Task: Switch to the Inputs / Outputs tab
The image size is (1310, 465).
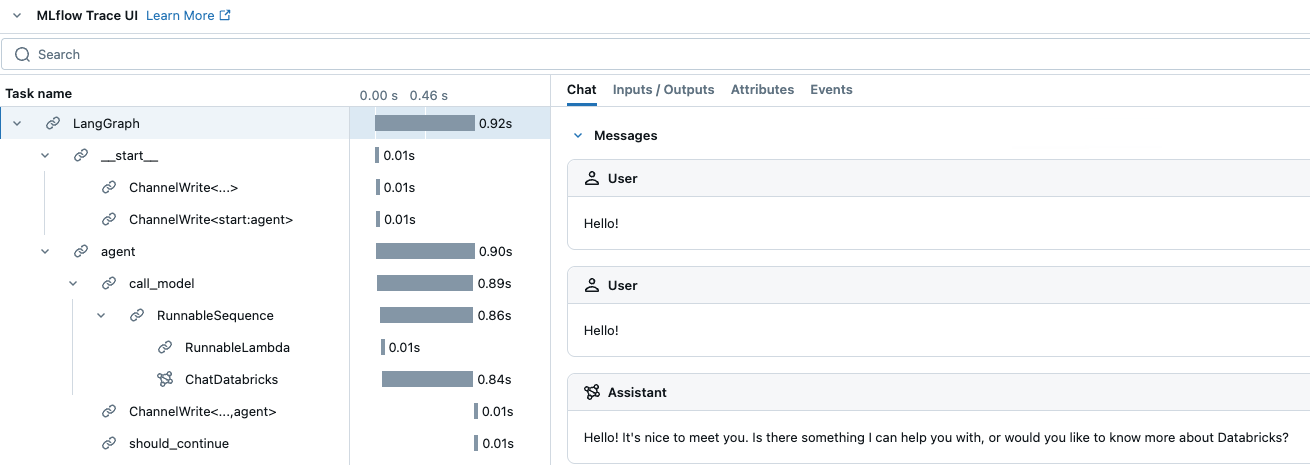Action: tap(663, 90)
